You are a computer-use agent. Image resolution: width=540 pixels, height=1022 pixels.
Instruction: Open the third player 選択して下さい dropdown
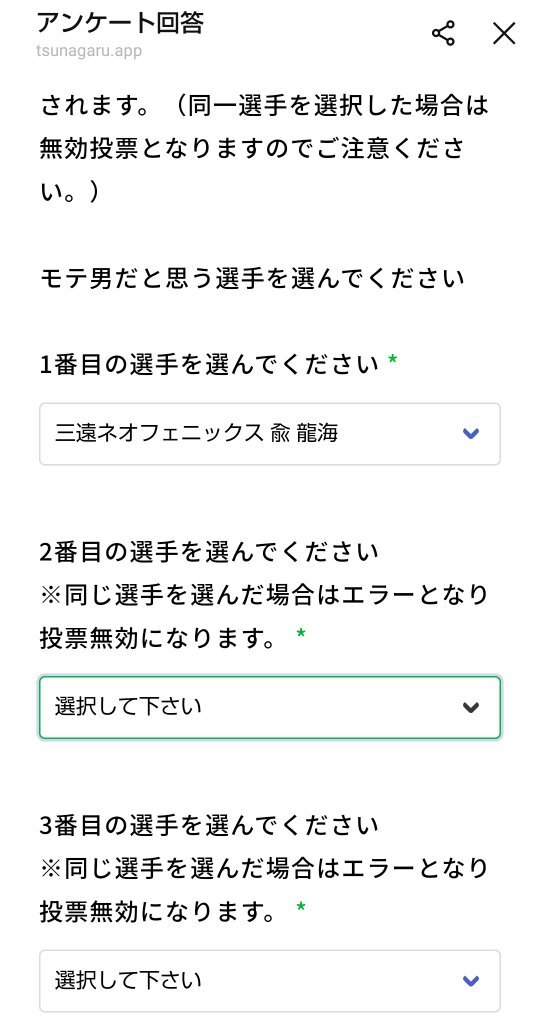click(270, 980)
